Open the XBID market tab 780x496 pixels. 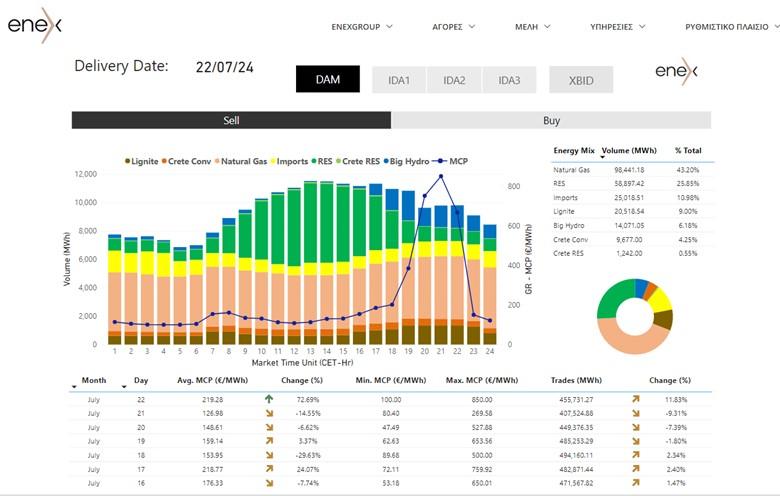pyautogui.click(x=581, y=80)
